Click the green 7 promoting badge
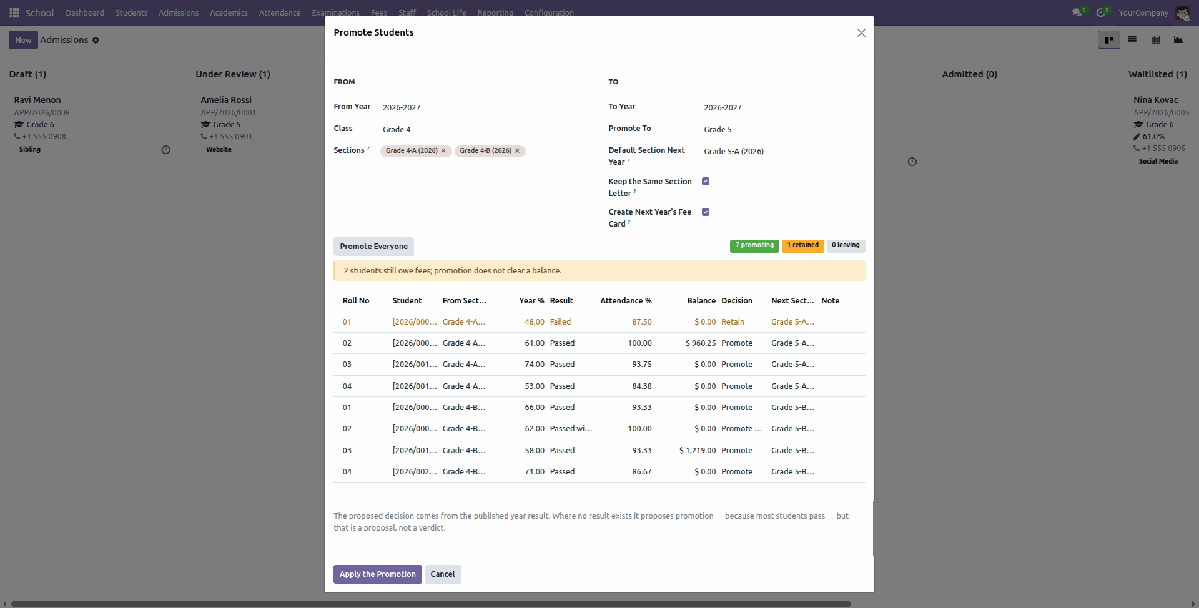 tap(754, 245)
